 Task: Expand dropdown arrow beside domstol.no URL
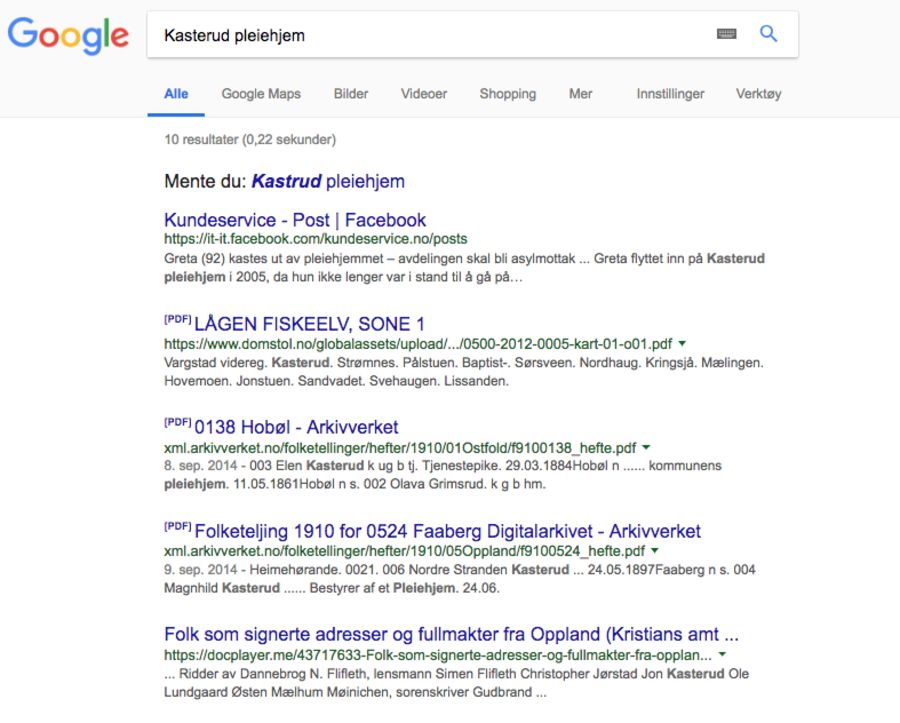pyautogui.click(x=682, y=343)
